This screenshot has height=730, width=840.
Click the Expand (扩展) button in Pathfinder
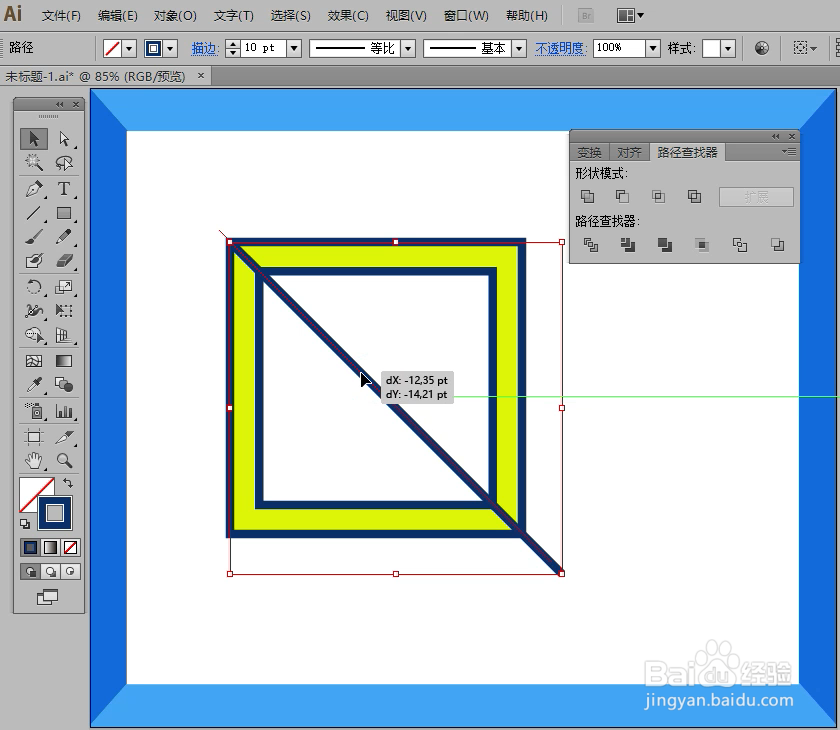[x=756, y=197]
